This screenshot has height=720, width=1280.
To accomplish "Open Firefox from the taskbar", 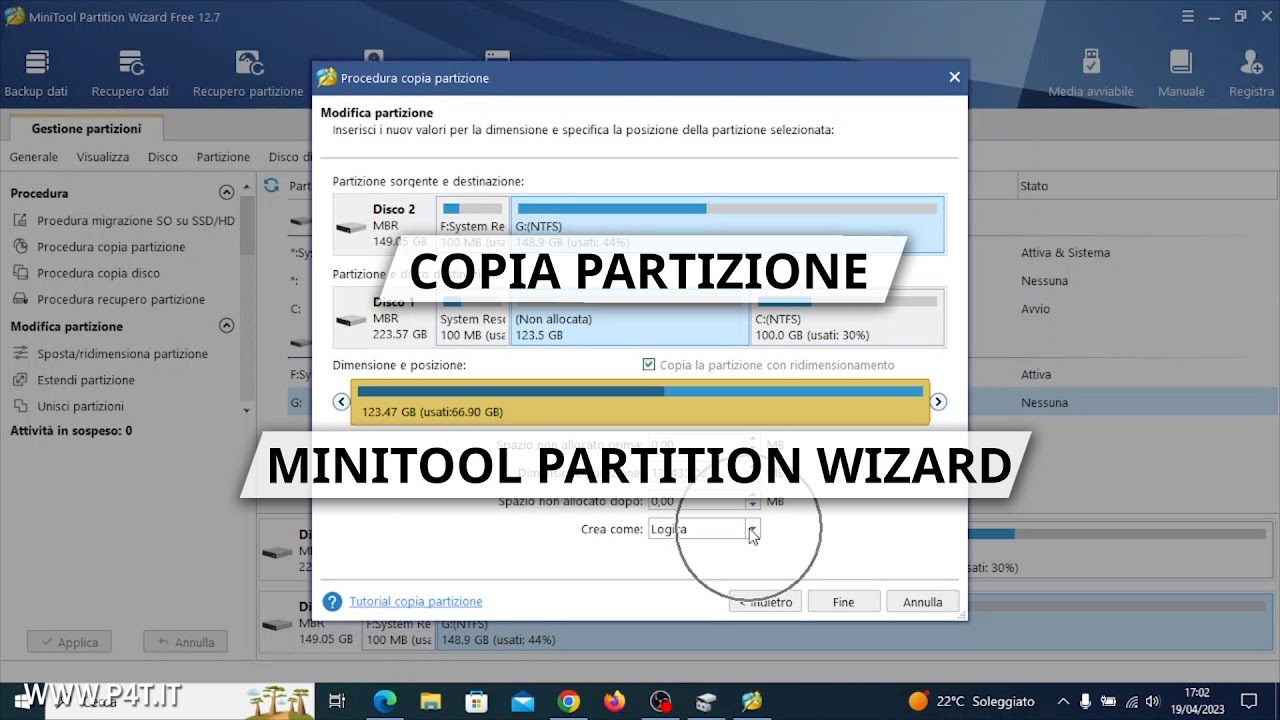I will (615, 701).
